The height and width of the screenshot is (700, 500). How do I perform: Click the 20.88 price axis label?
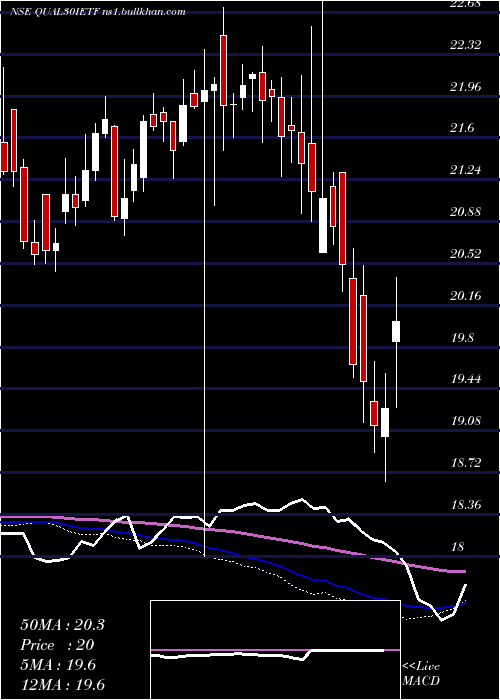click(465, 212)
